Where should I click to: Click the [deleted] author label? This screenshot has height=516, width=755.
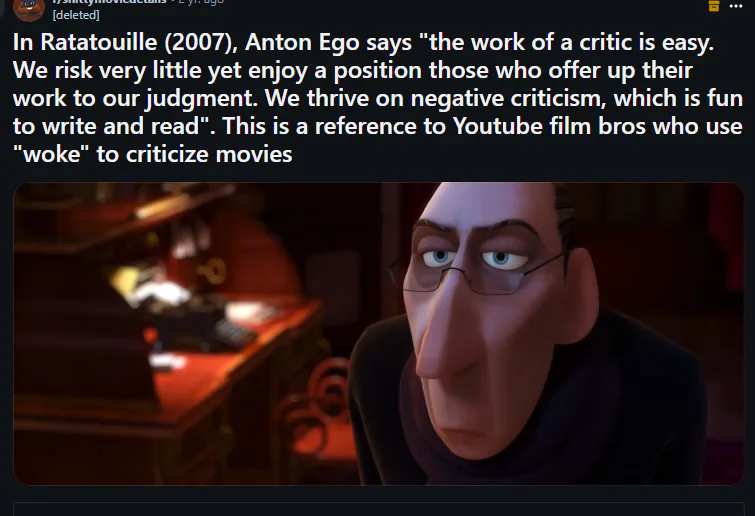click(76, 15)
